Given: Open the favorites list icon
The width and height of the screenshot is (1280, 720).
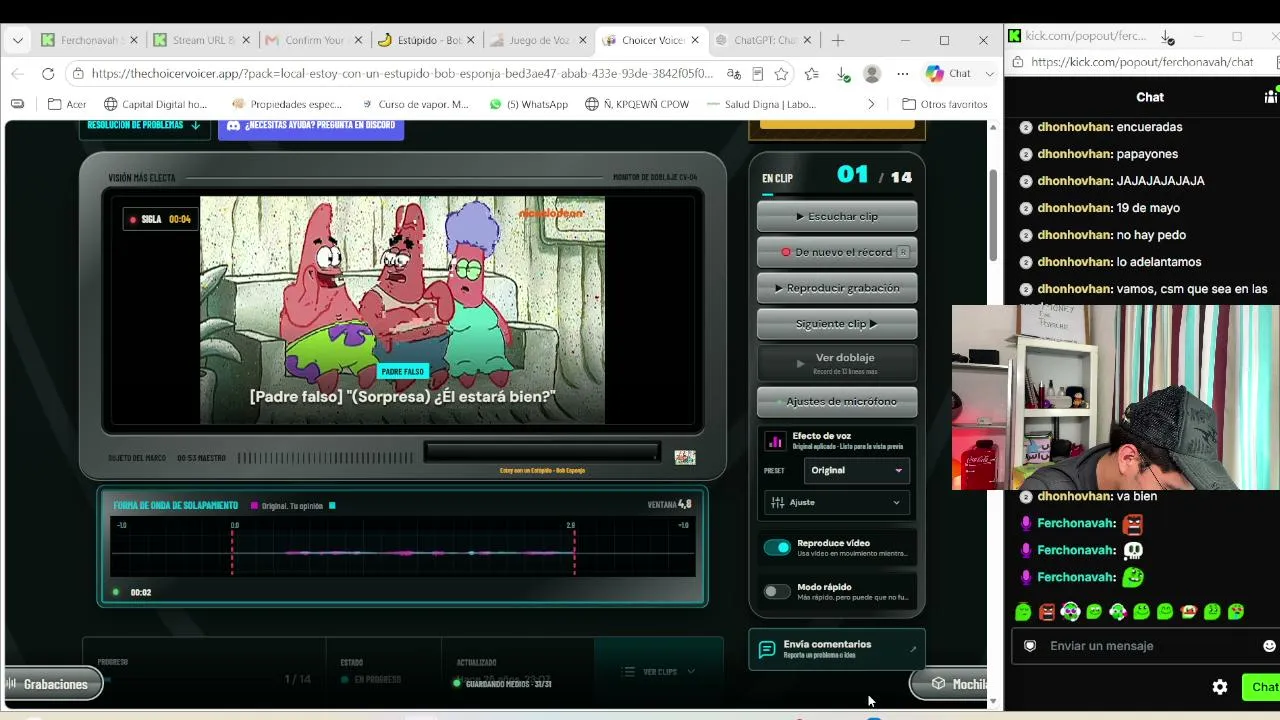Looking at the screenshot, I should tap(811, 73).
